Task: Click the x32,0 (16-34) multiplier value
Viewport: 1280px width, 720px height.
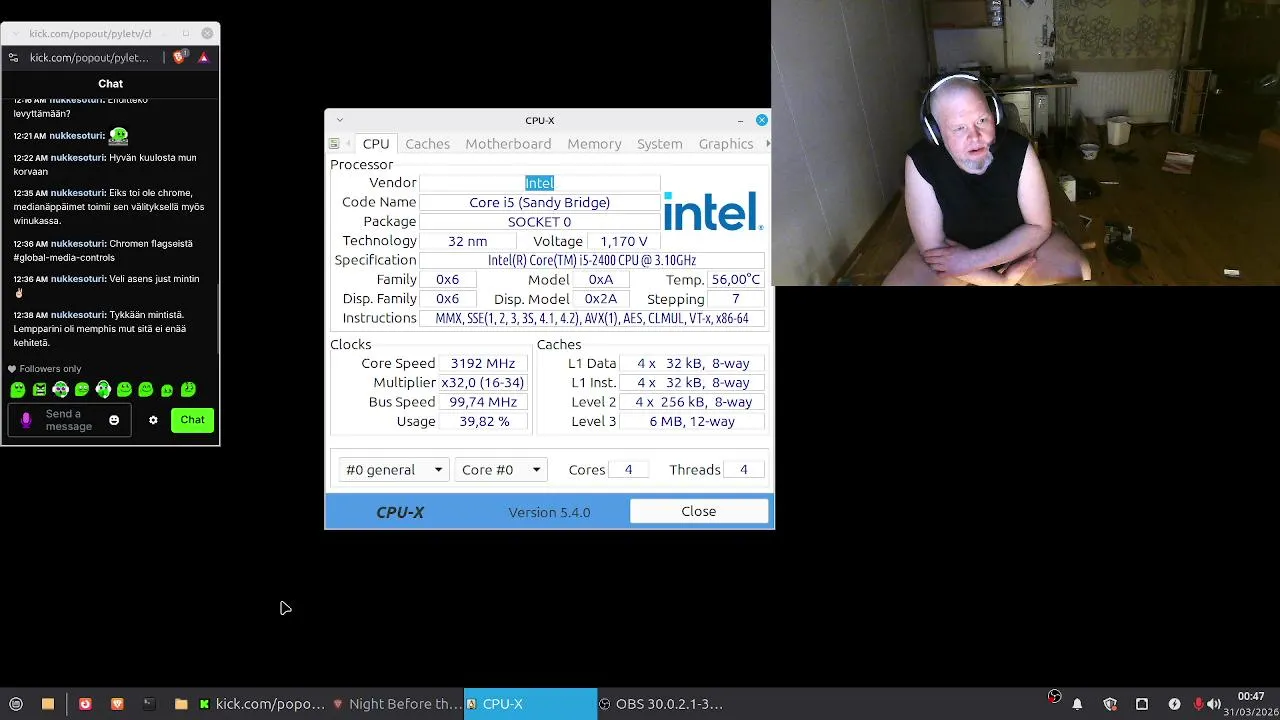Action: click(483, 383)
